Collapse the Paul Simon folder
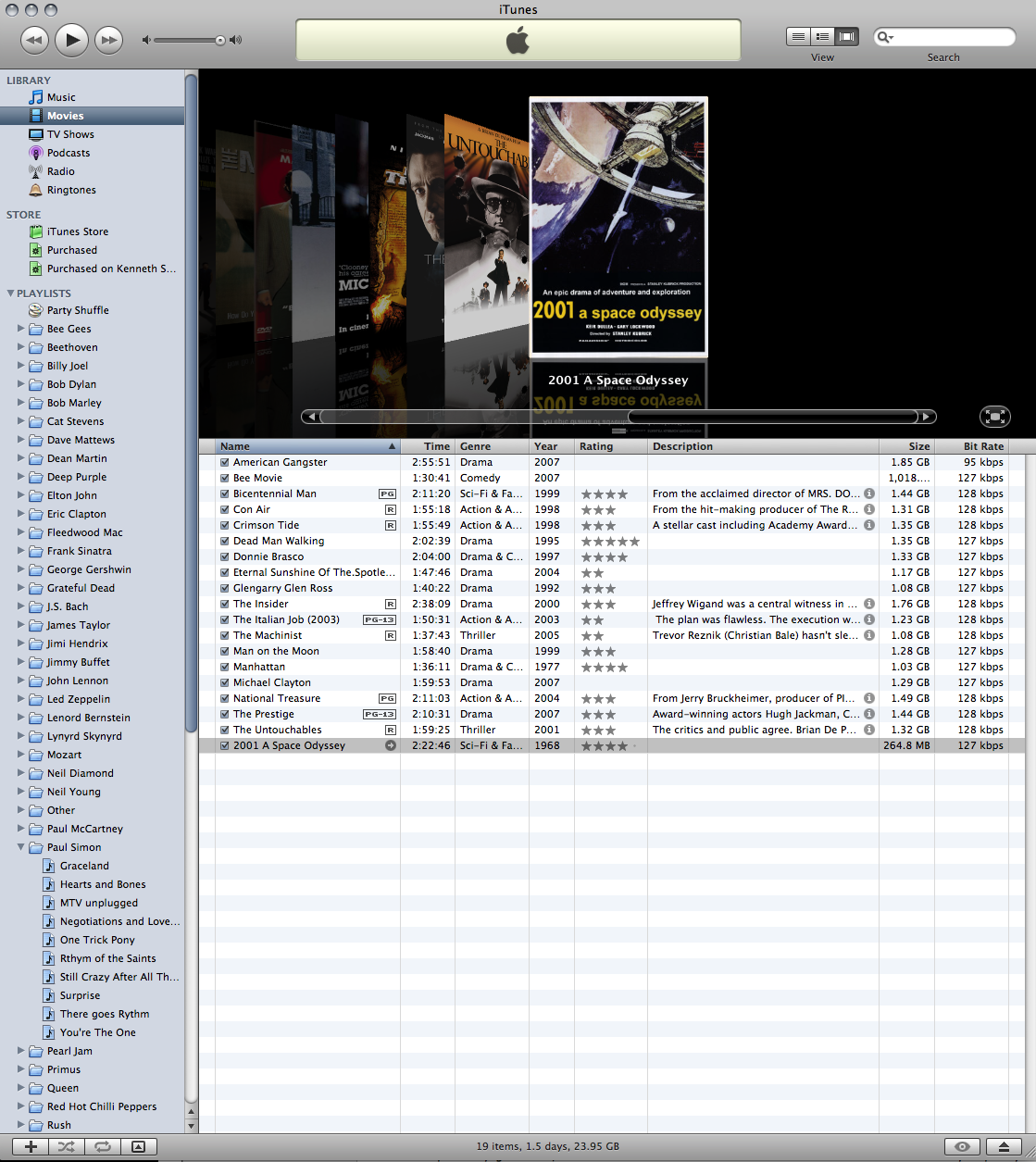This screenshot has height=1162, width=1036. tap(21, 847)
